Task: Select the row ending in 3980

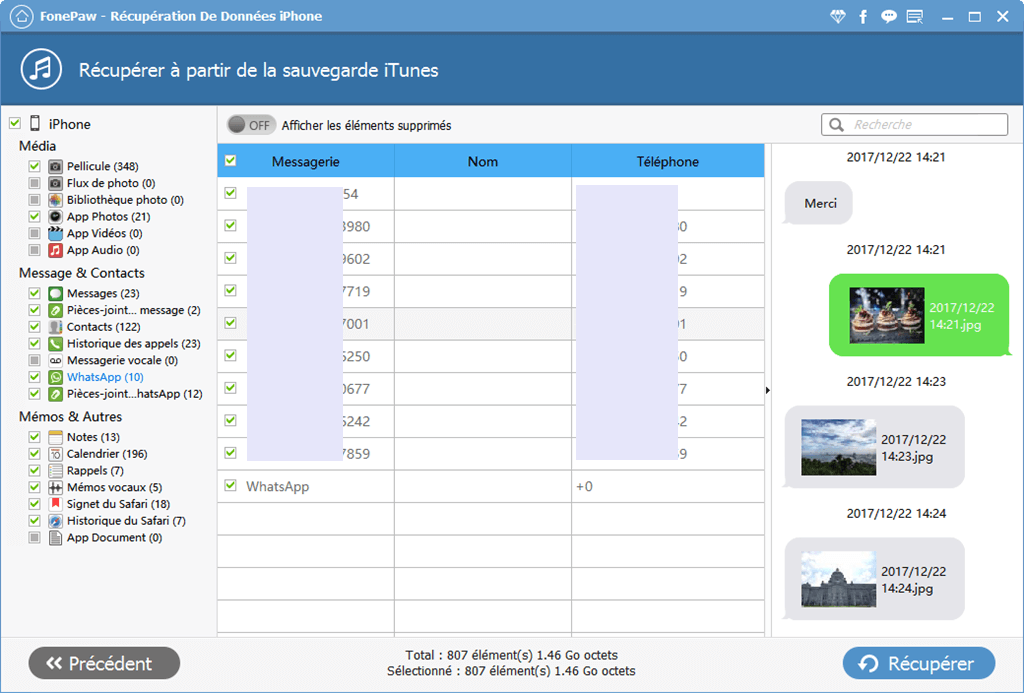Action: pyautogui.click(x=490, y=227)
